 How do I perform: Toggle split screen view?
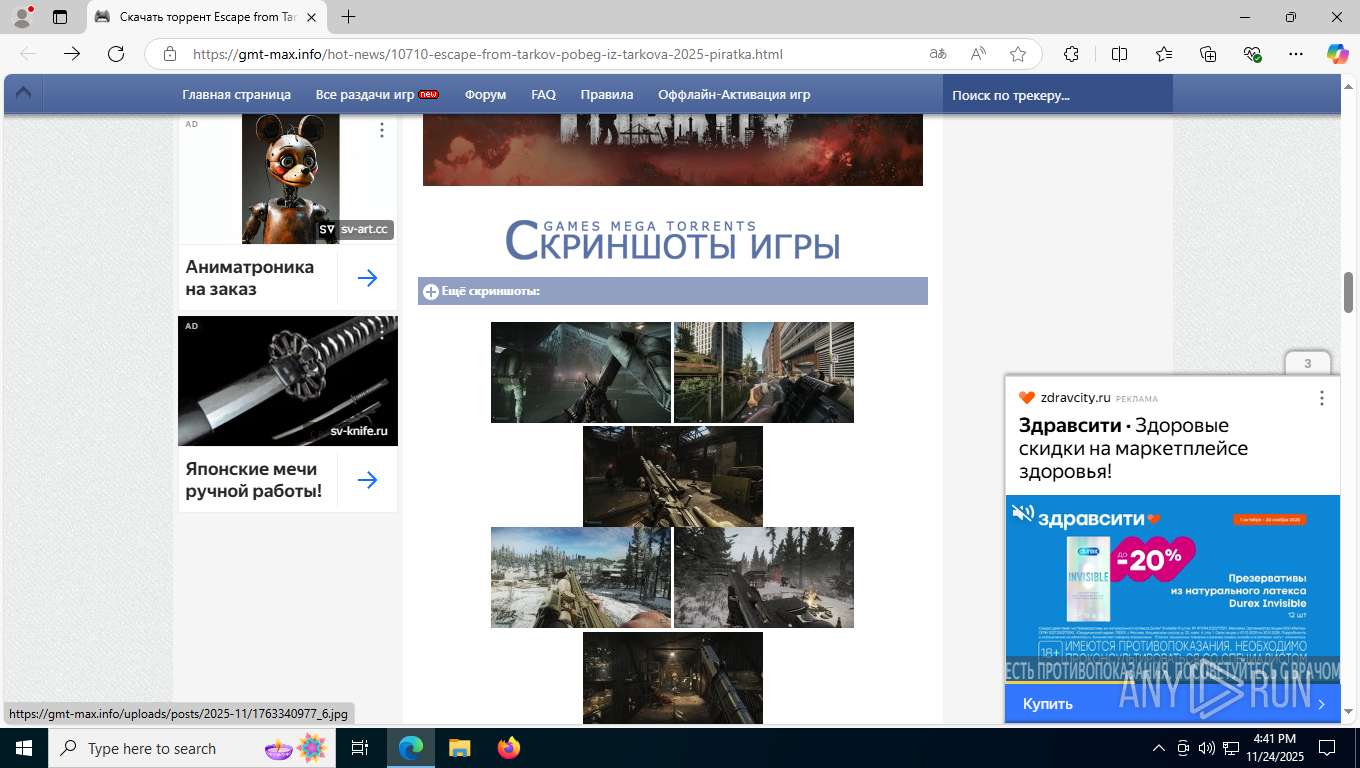tap(1119, 54)
